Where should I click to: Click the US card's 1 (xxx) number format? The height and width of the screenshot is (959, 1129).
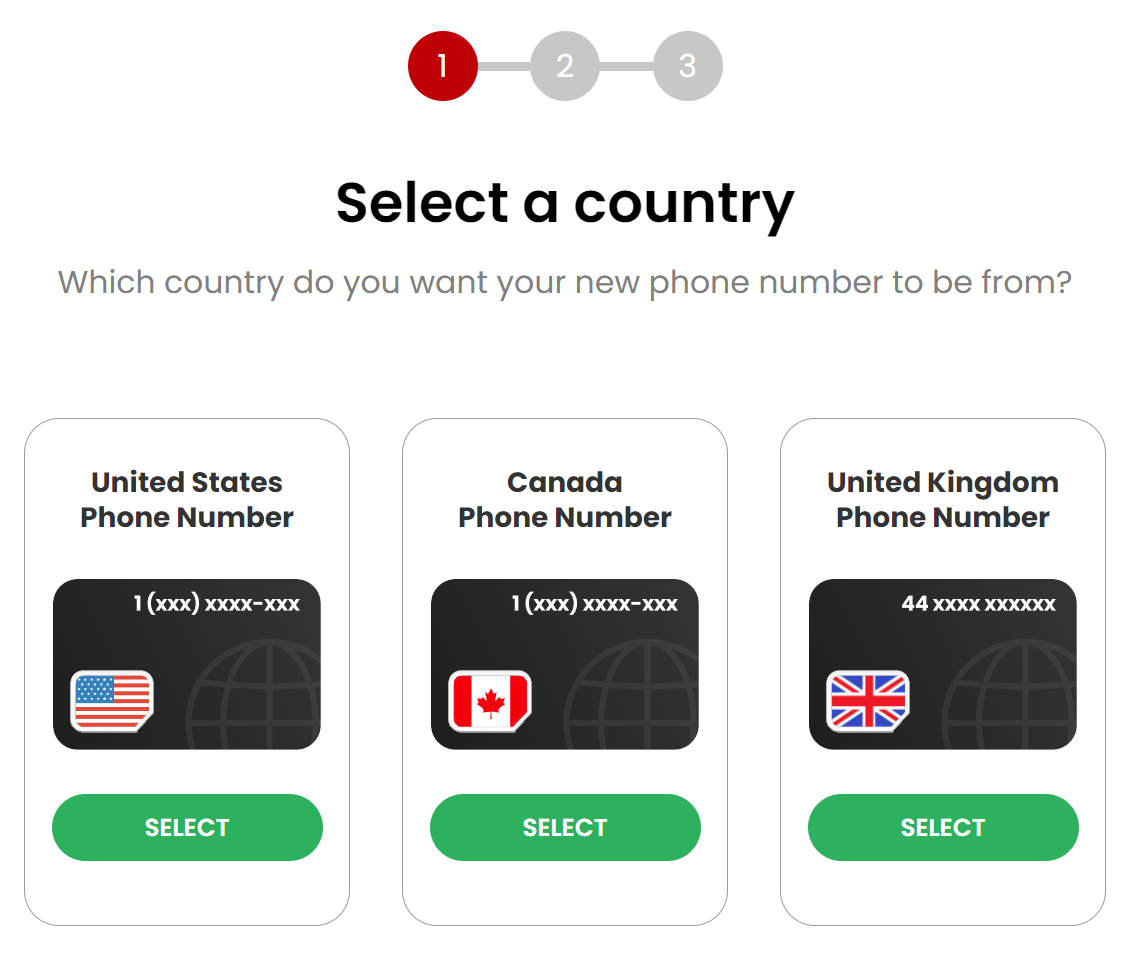click(216, 604)
